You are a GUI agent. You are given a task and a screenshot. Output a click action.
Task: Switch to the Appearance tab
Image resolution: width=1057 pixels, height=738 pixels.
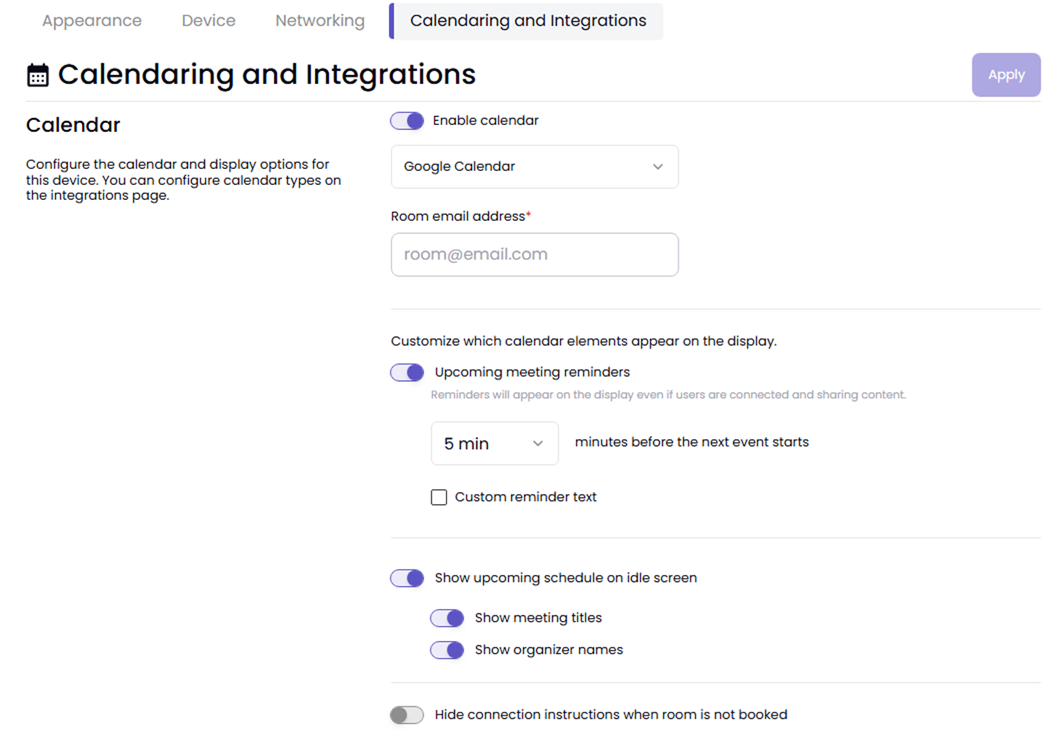[x=92, y=21]
